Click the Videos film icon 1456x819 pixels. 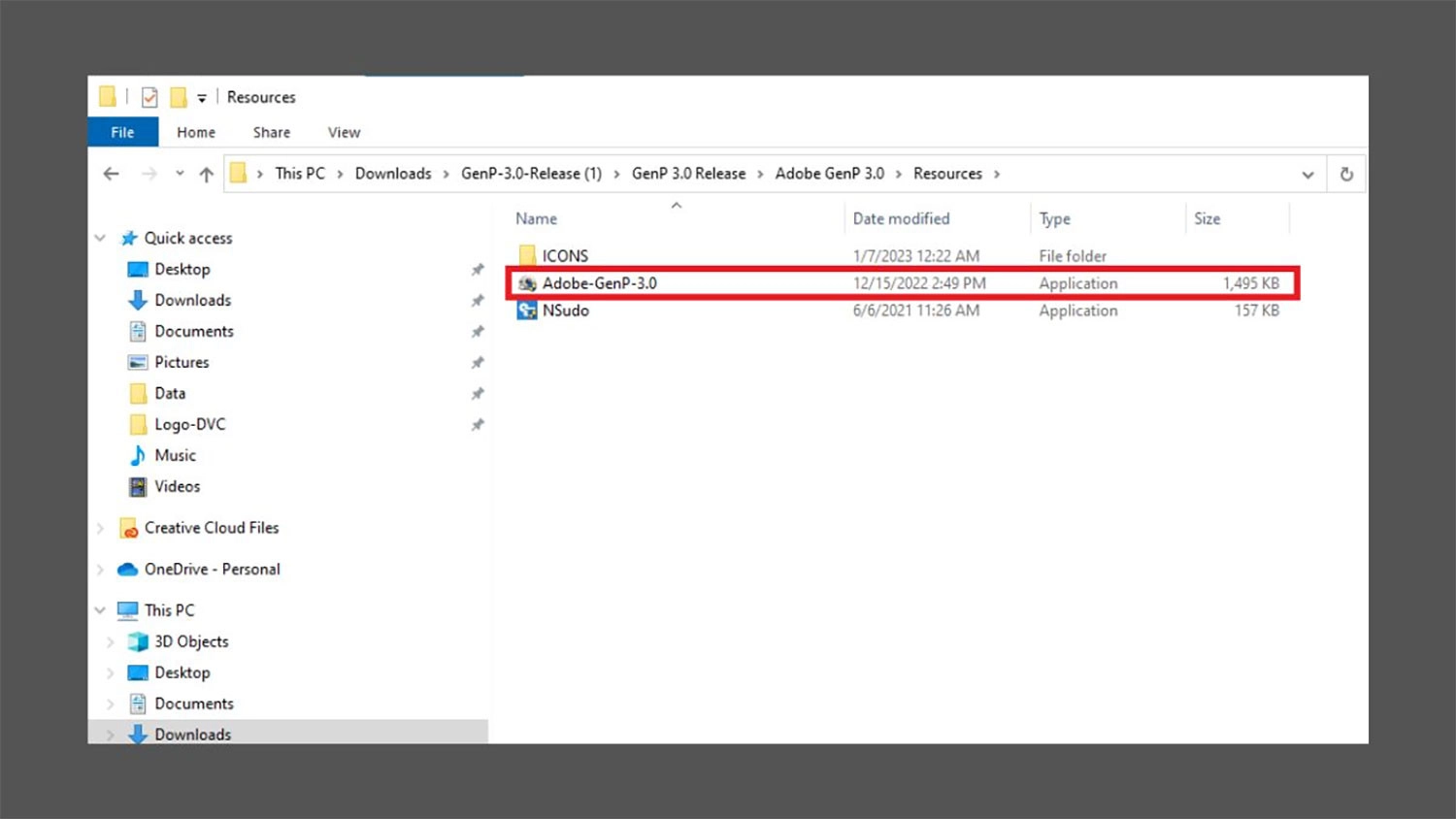pos(138,486)
